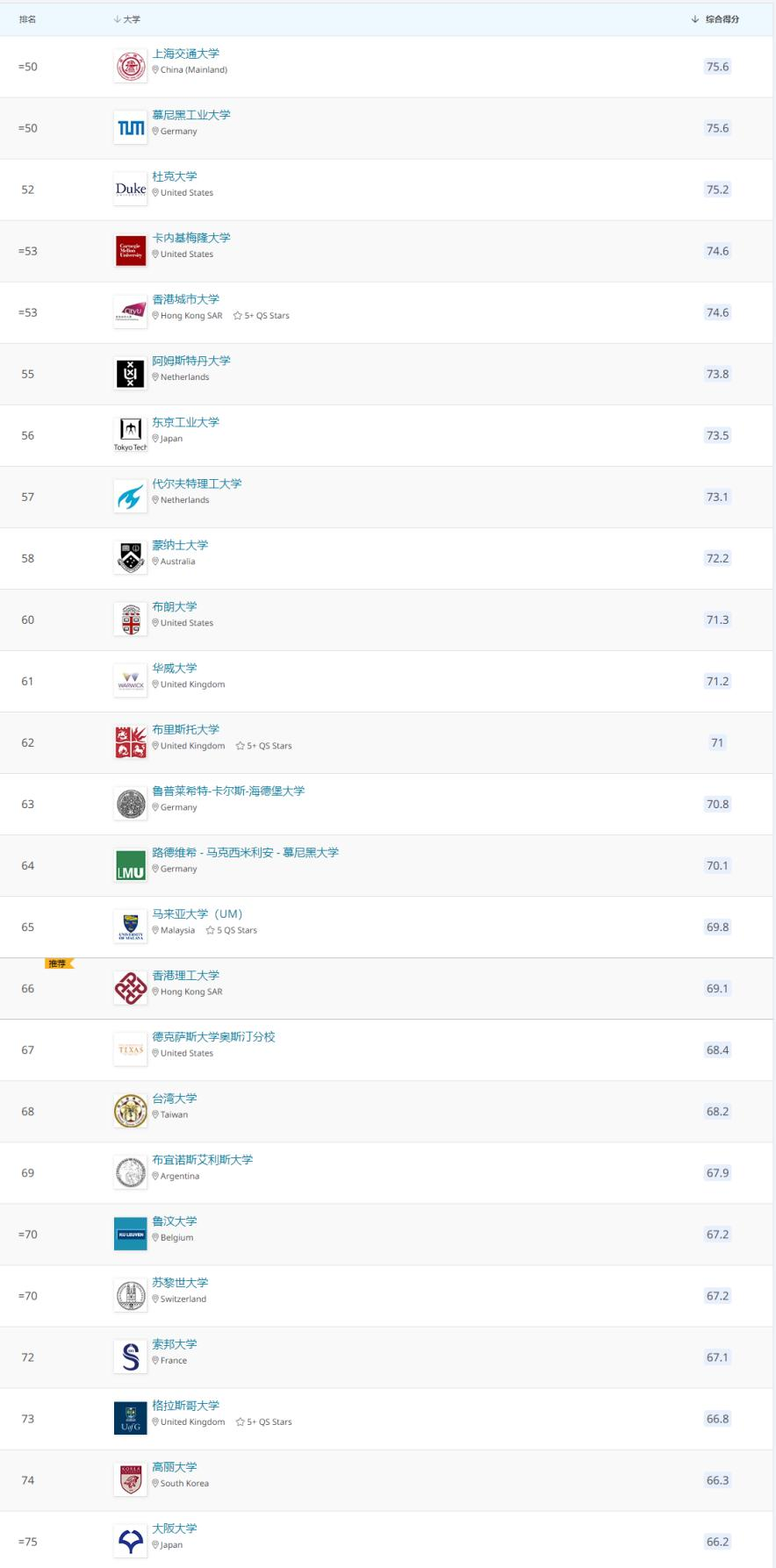Open the 德克萨斯大学奥斯汀分校 link
The width and height of the screenshot is (776, 1568).
coord(213,1036)
